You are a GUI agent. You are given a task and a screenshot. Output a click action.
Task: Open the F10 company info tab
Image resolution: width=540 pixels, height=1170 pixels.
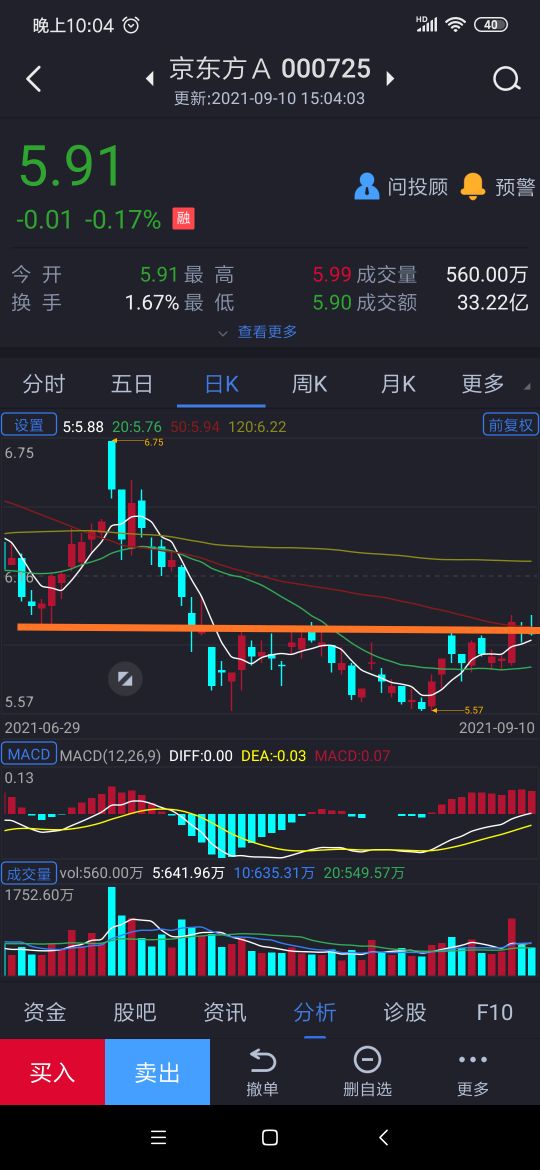point(495,1013)
